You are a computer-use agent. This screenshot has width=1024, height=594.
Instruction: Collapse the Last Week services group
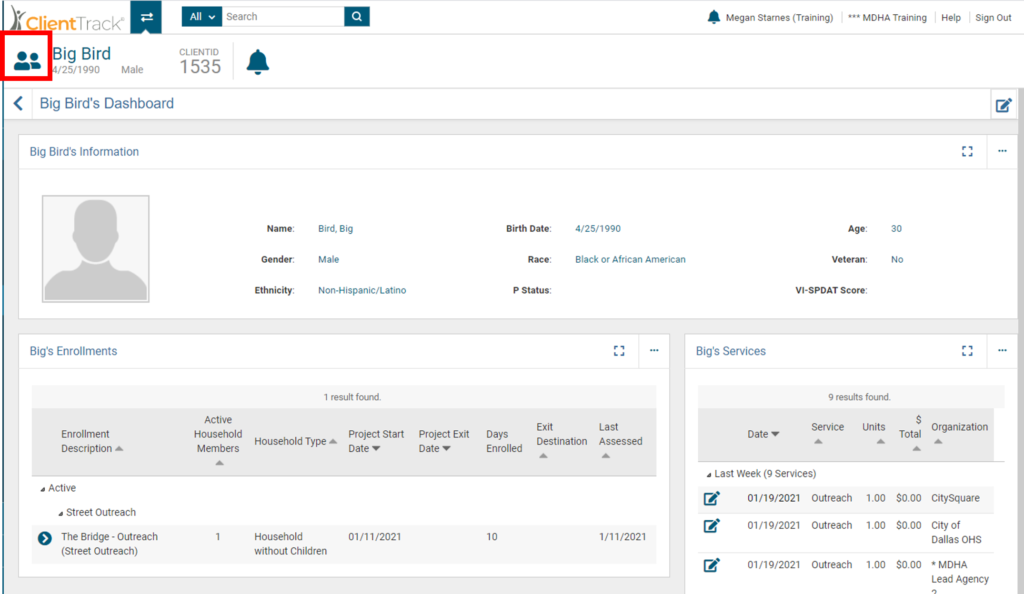709,475
